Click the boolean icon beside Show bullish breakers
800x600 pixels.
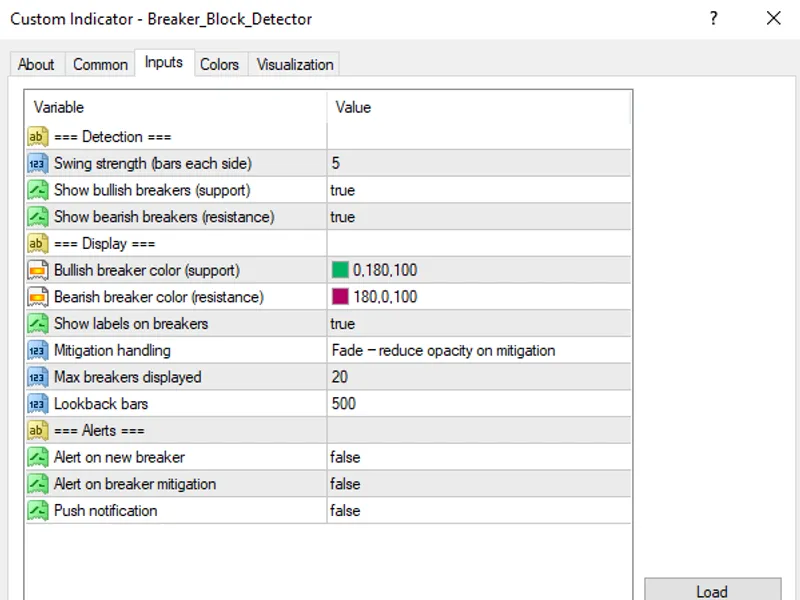[38, 190]
